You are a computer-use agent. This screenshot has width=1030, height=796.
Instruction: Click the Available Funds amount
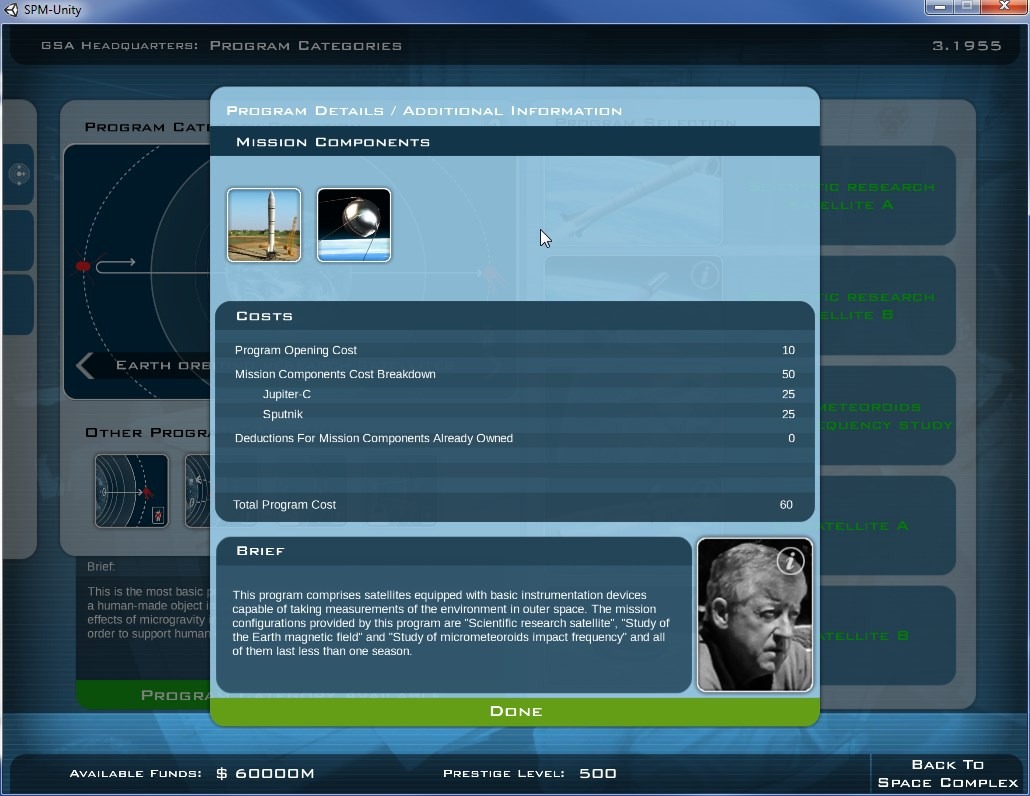[x=265, y=773]
